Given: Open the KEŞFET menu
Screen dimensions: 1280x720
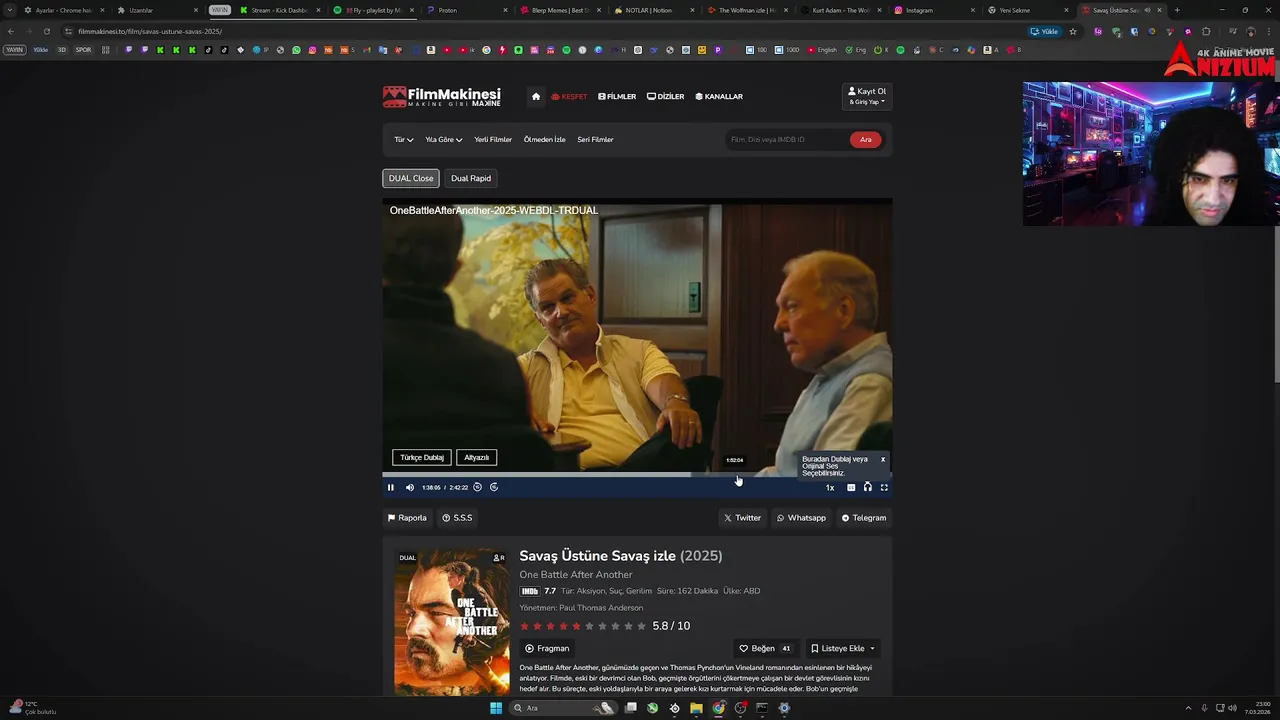Looking at the screenshot, I should (x=569, y=97).
